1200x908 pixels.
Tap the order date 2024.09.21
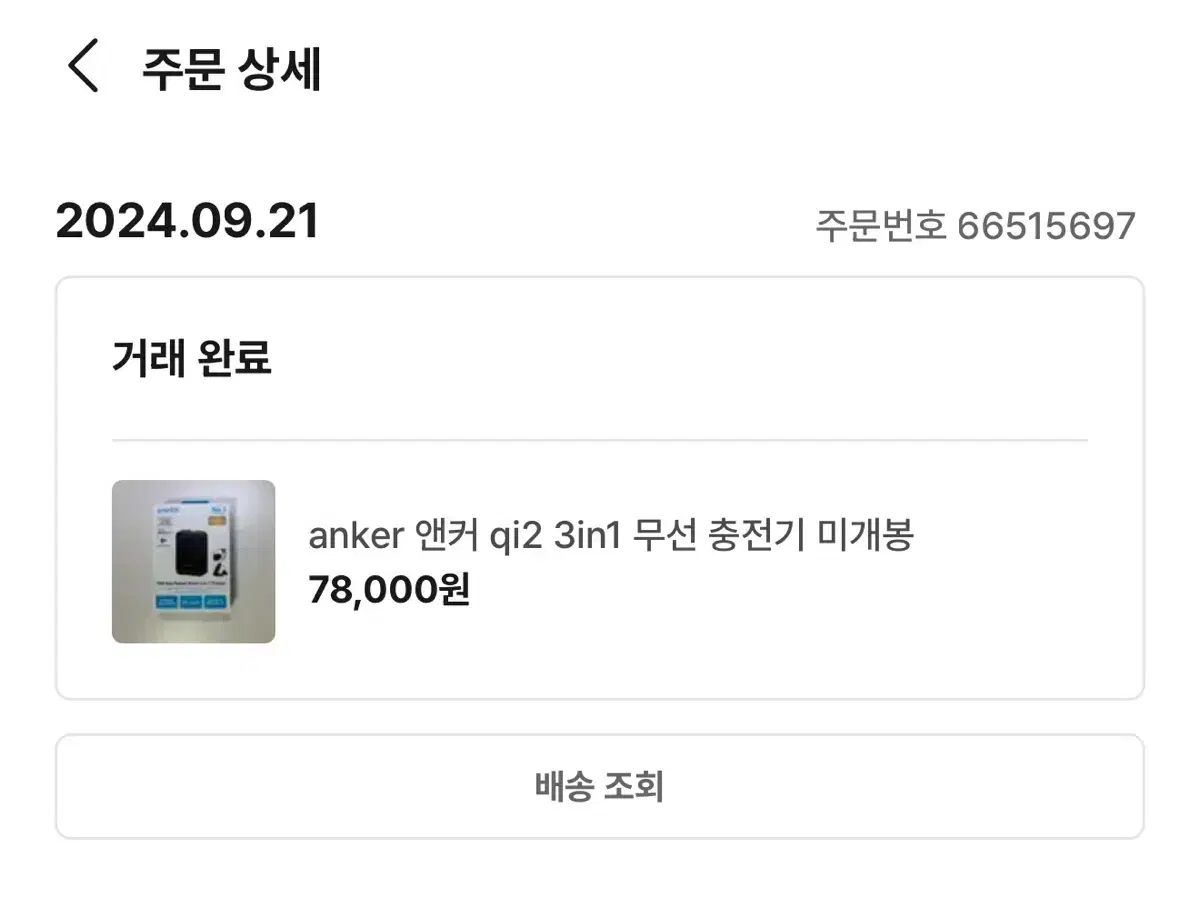(x=187, y=222)
